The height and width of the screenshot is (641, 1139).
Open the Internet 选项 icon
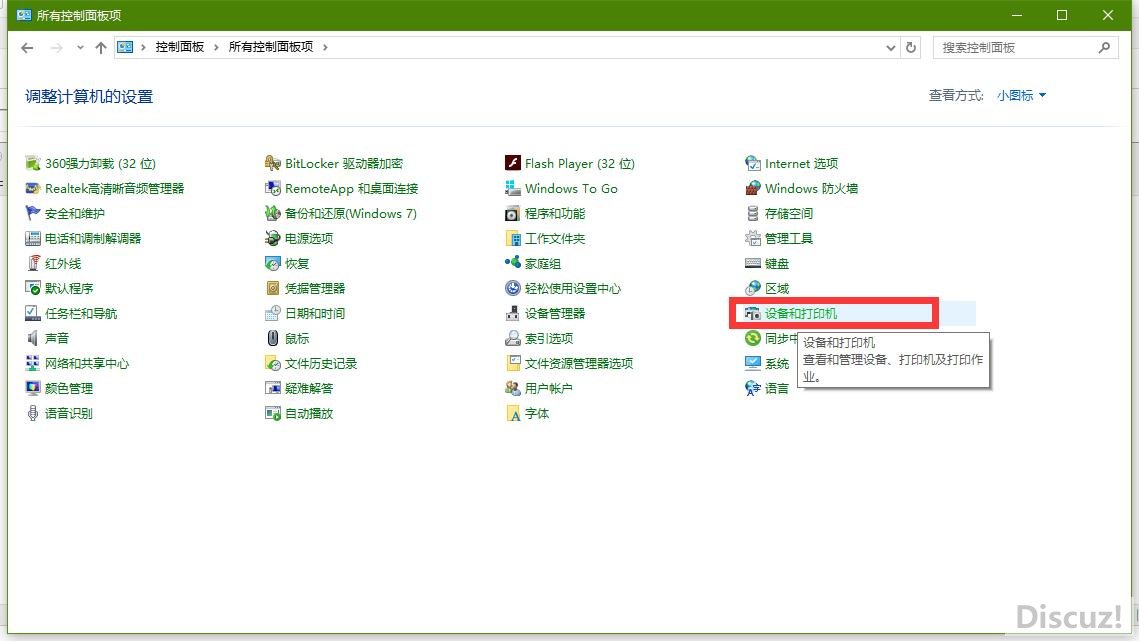pyautogui.click(x=753, y=164)
